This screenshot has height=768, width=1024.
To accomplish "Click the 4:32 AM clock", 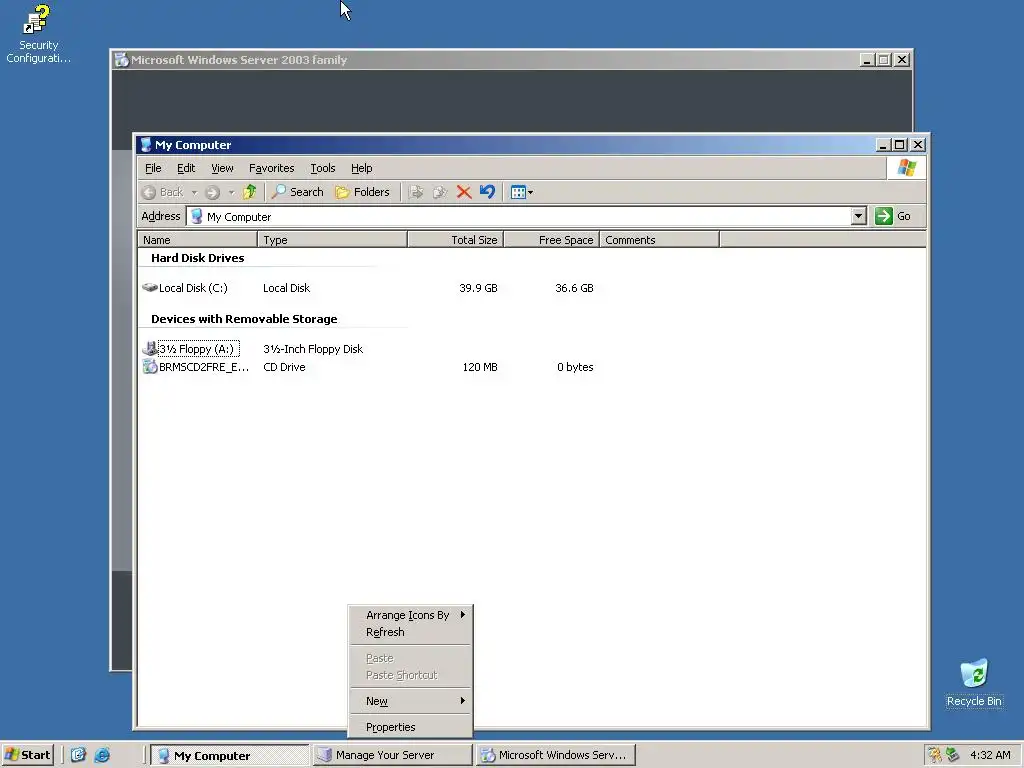I will (990, 755).
